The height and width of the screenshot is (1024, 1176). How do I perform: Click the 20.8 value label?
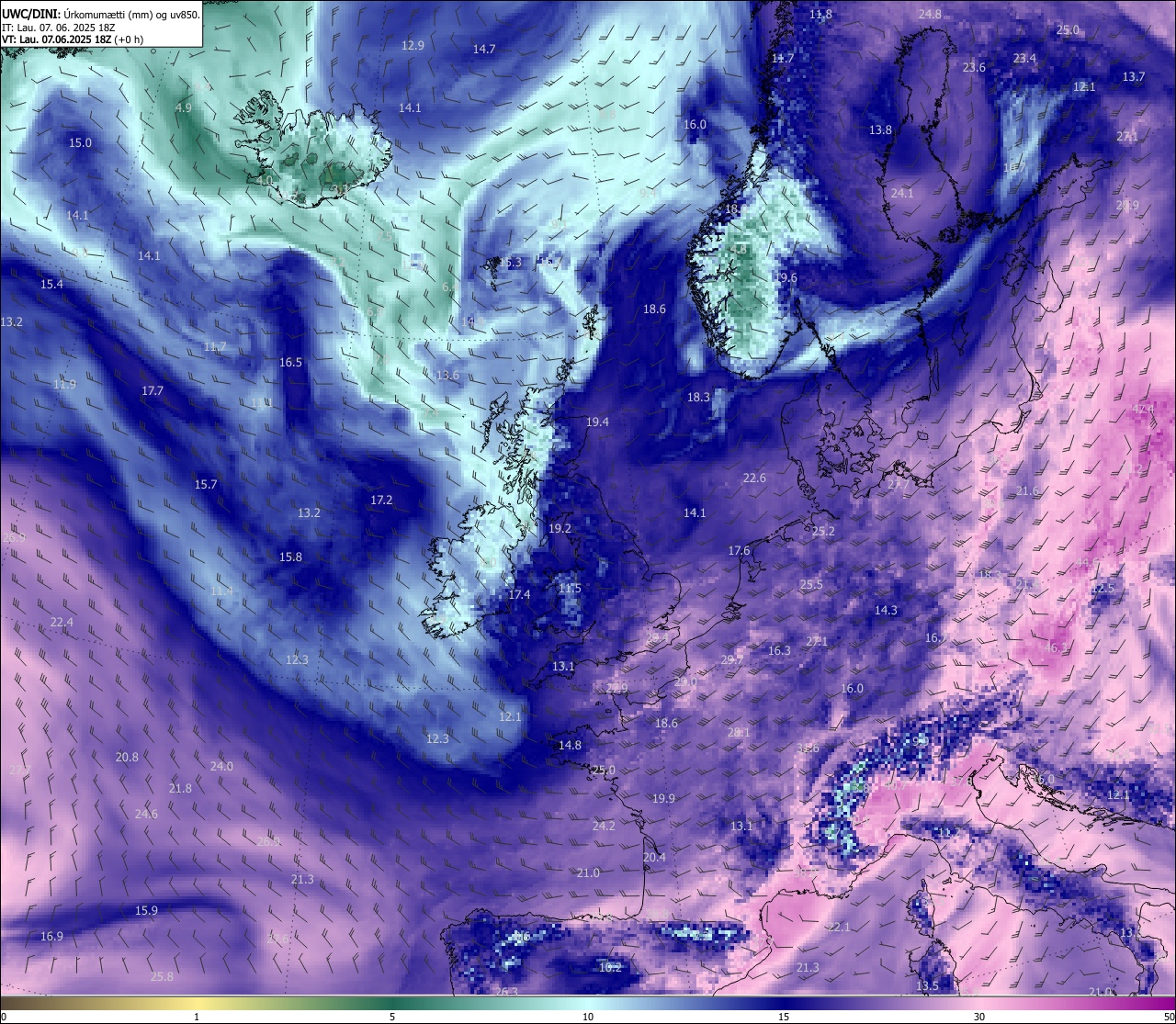(x=127, y=758)
